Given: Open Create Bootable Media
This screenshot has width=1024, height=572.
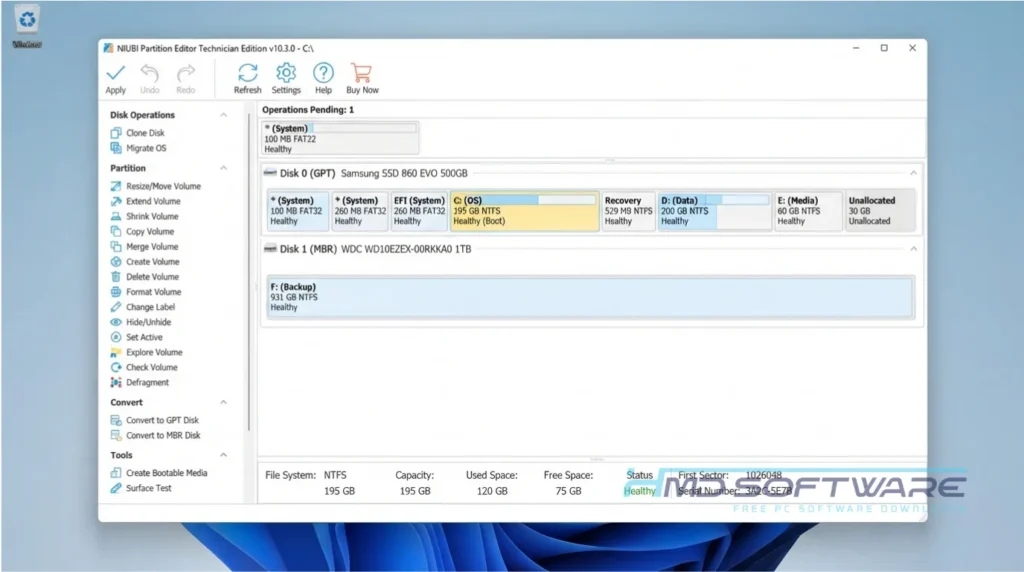Looking at the screenshot, I should click(x=159, y=473).
